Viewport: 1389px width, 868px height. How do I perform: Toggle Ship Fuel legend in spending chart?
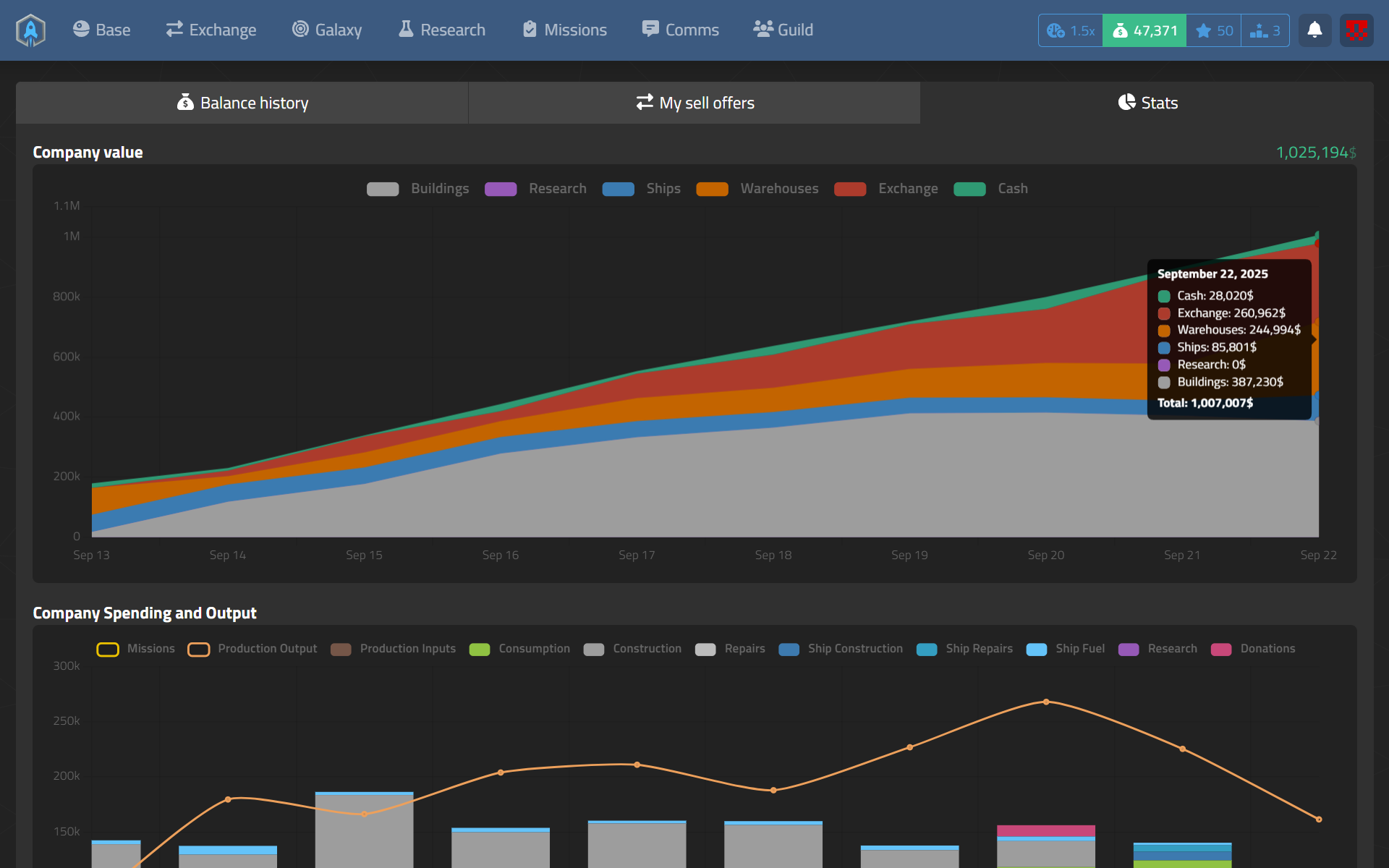[x=1066, y=649]
